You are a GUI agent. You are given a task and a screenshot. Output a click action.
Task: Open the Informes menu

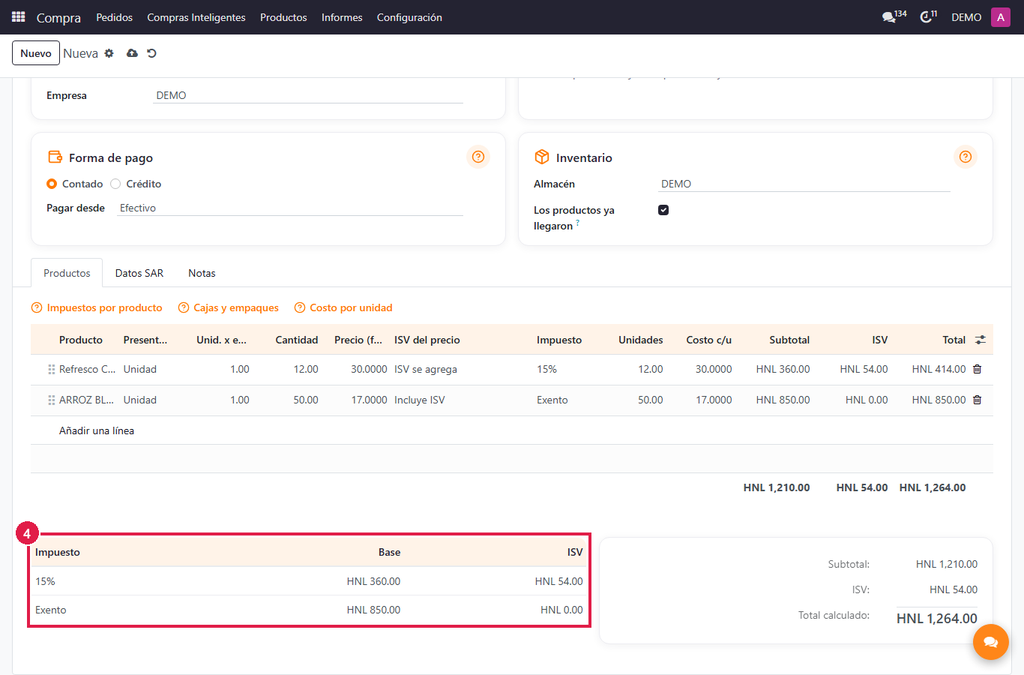click(x=342, y=18)
